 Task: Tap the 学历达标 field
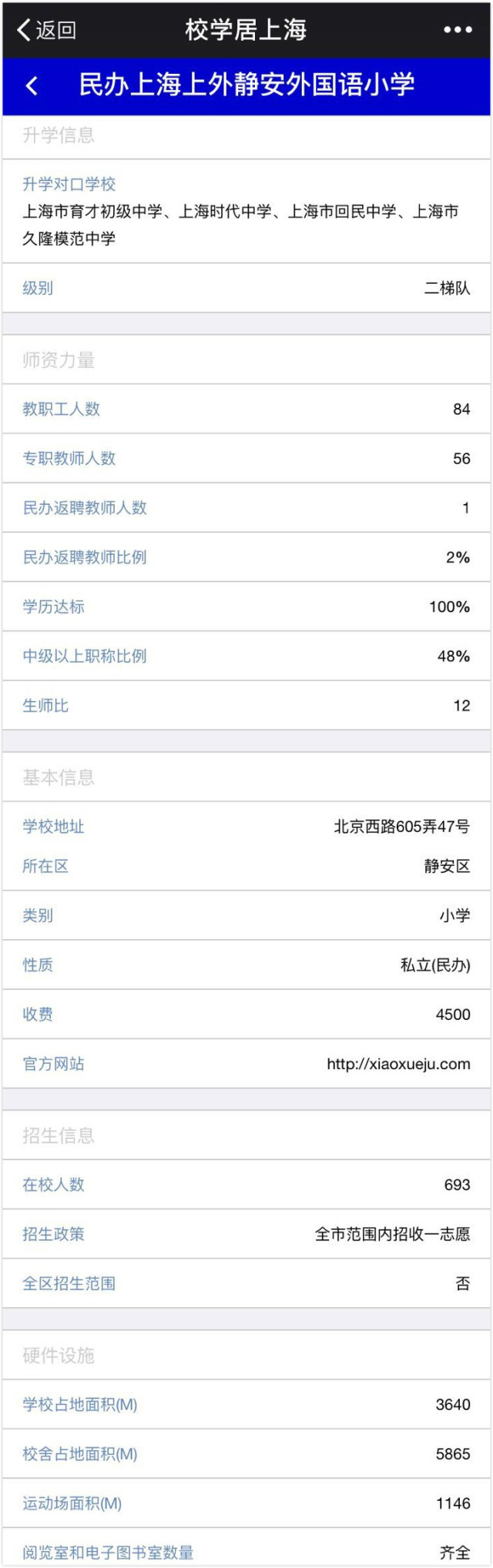pyautogui.click(x=49, y=607)
